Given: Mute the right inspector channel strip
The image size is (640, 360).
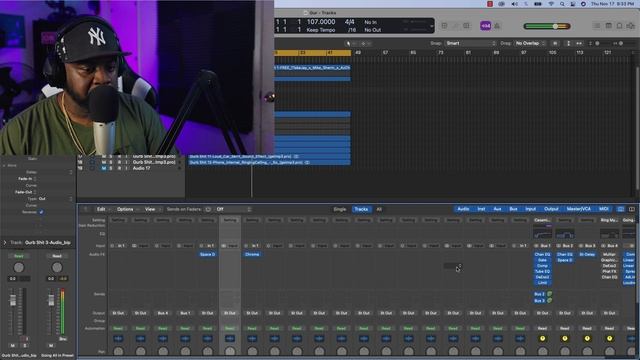Looking at the screenshot, I should (x=51, y=345).
